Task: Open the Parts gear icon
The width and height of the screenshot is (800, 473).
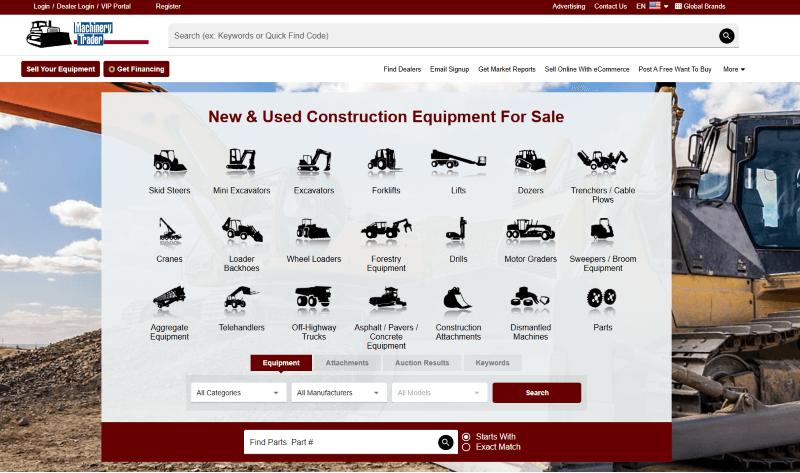Action: (602, 298)
